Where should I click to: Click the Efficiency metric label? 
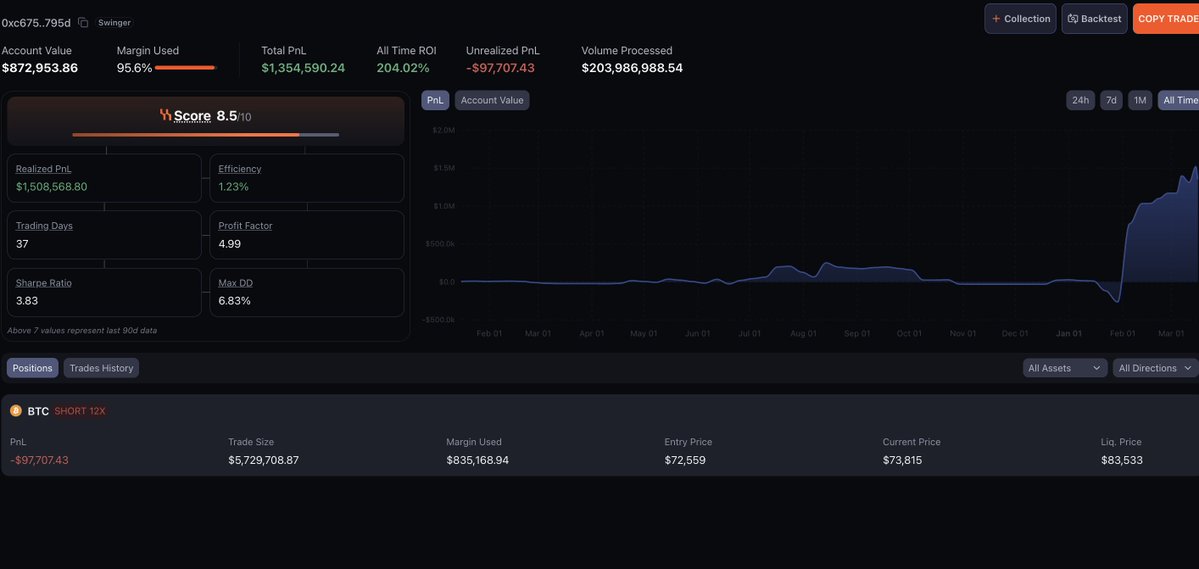[239, 169]
